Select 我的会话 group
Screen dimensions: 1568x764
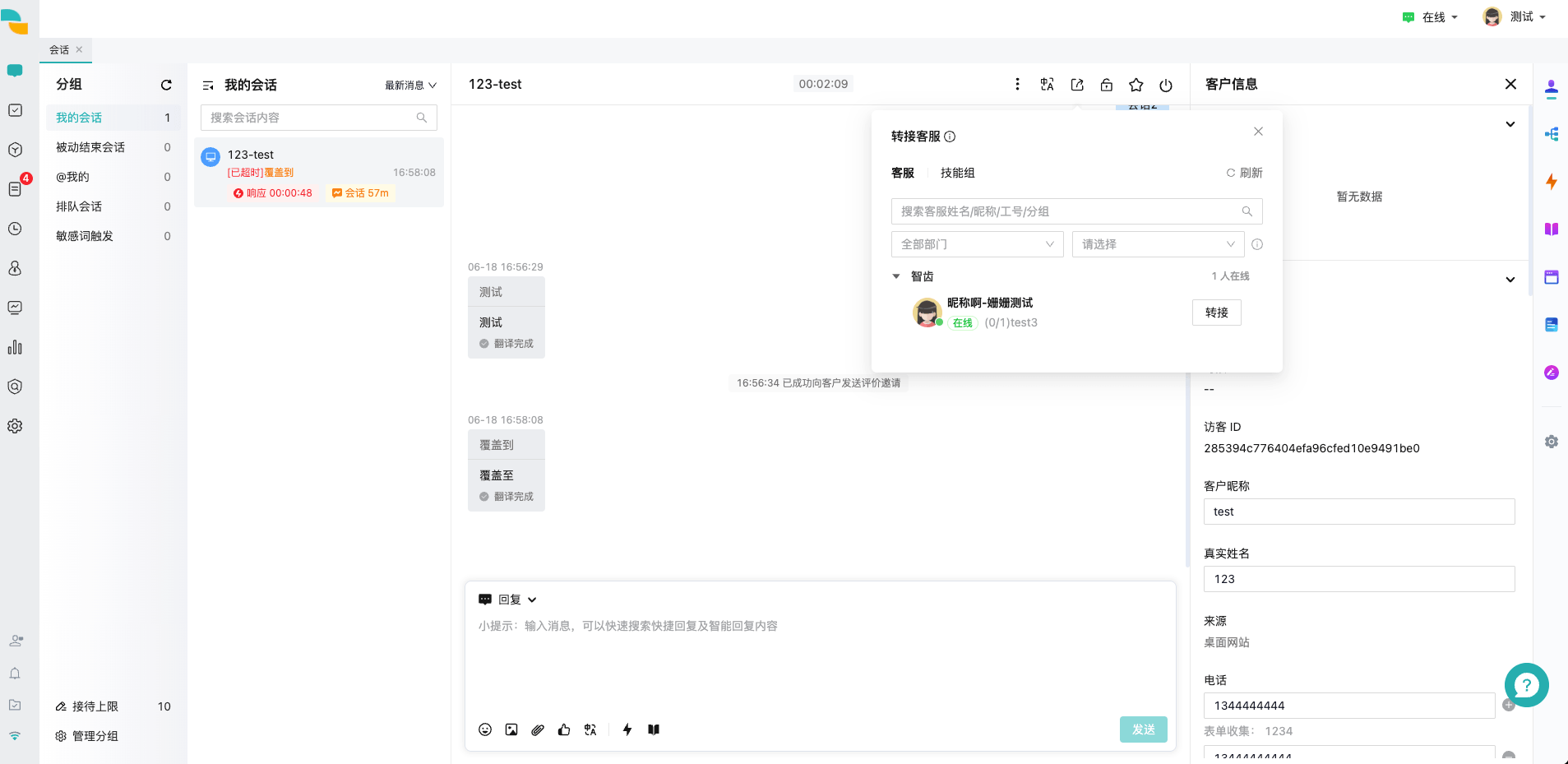[x=113, y=118]
